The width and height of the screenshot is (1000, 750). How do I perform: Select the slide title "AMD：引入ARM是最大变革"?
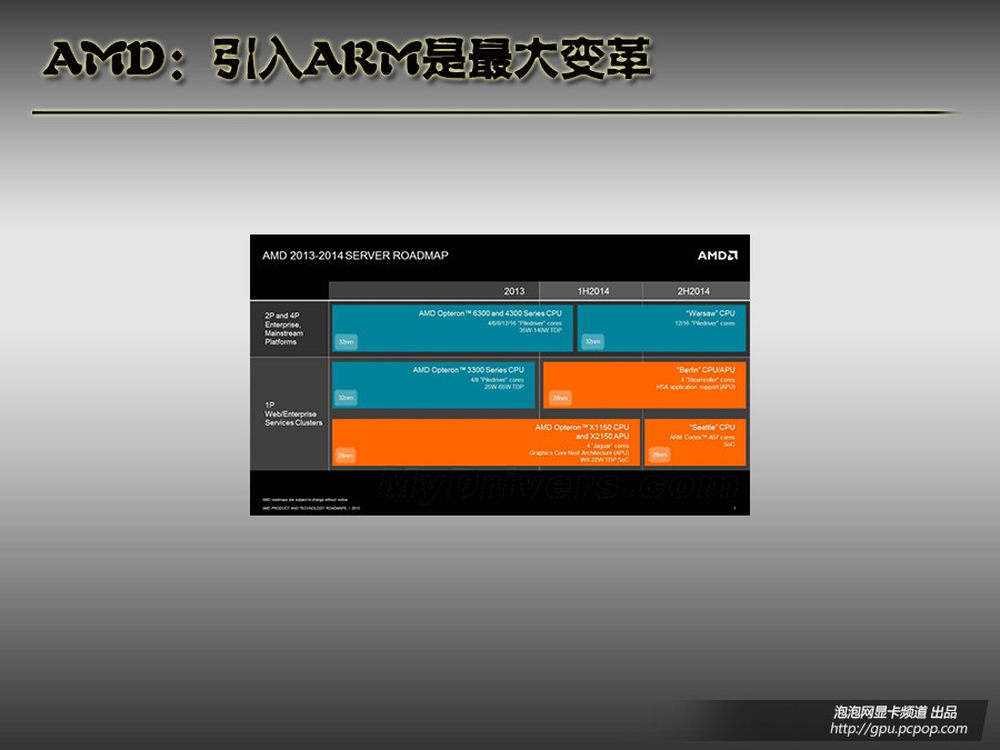pos(347,59)
